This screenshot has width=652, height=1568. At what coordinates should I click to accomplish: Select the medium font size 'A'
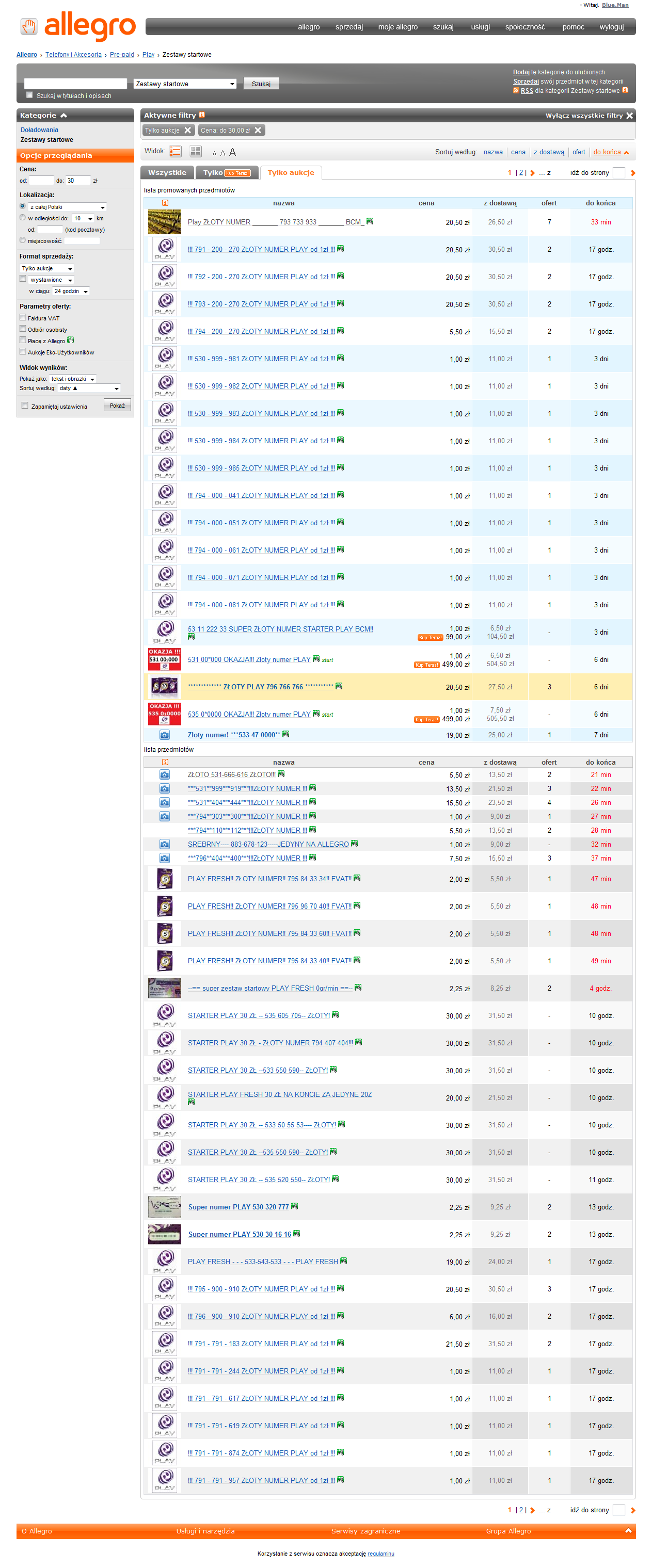tap(222, 153)
